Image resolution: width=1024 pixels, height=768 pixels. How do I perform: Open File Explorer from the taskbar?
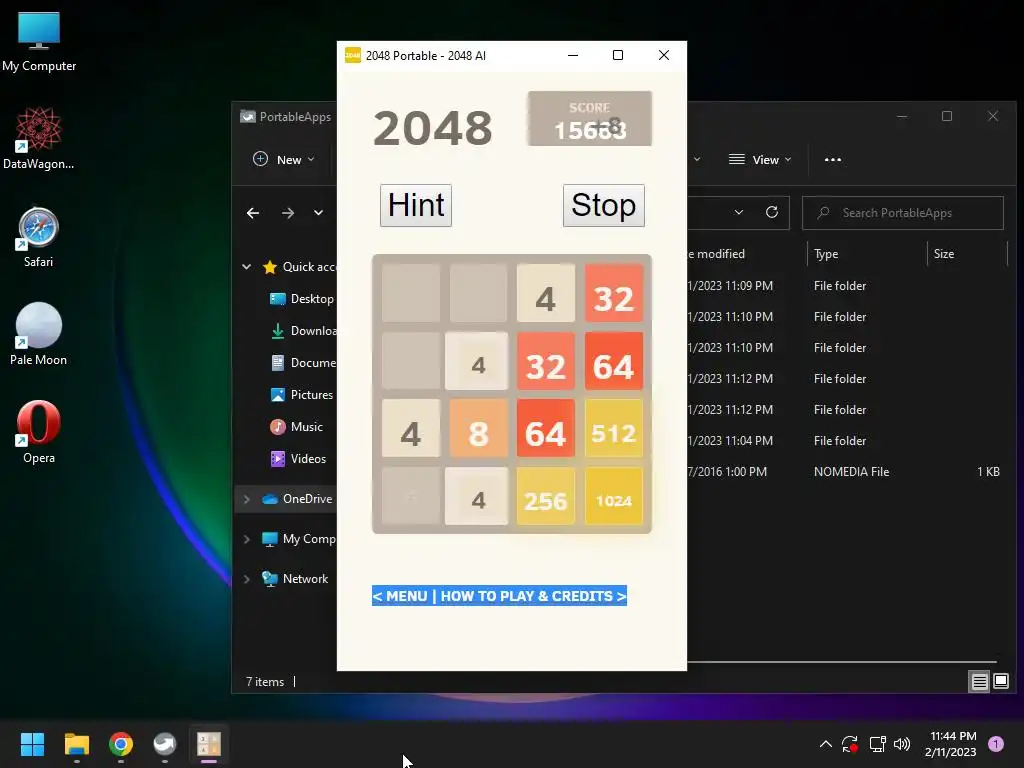[x=76, y=744]
